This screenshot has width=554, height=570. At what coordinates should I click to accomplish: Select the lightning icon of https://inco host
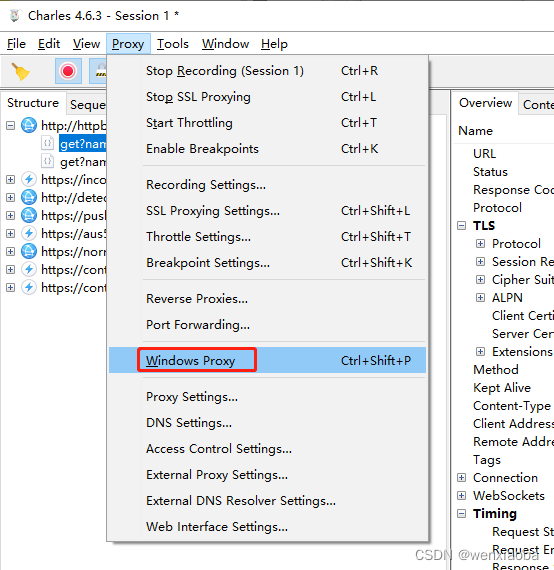pyautogui.click(x=29, y=180)
